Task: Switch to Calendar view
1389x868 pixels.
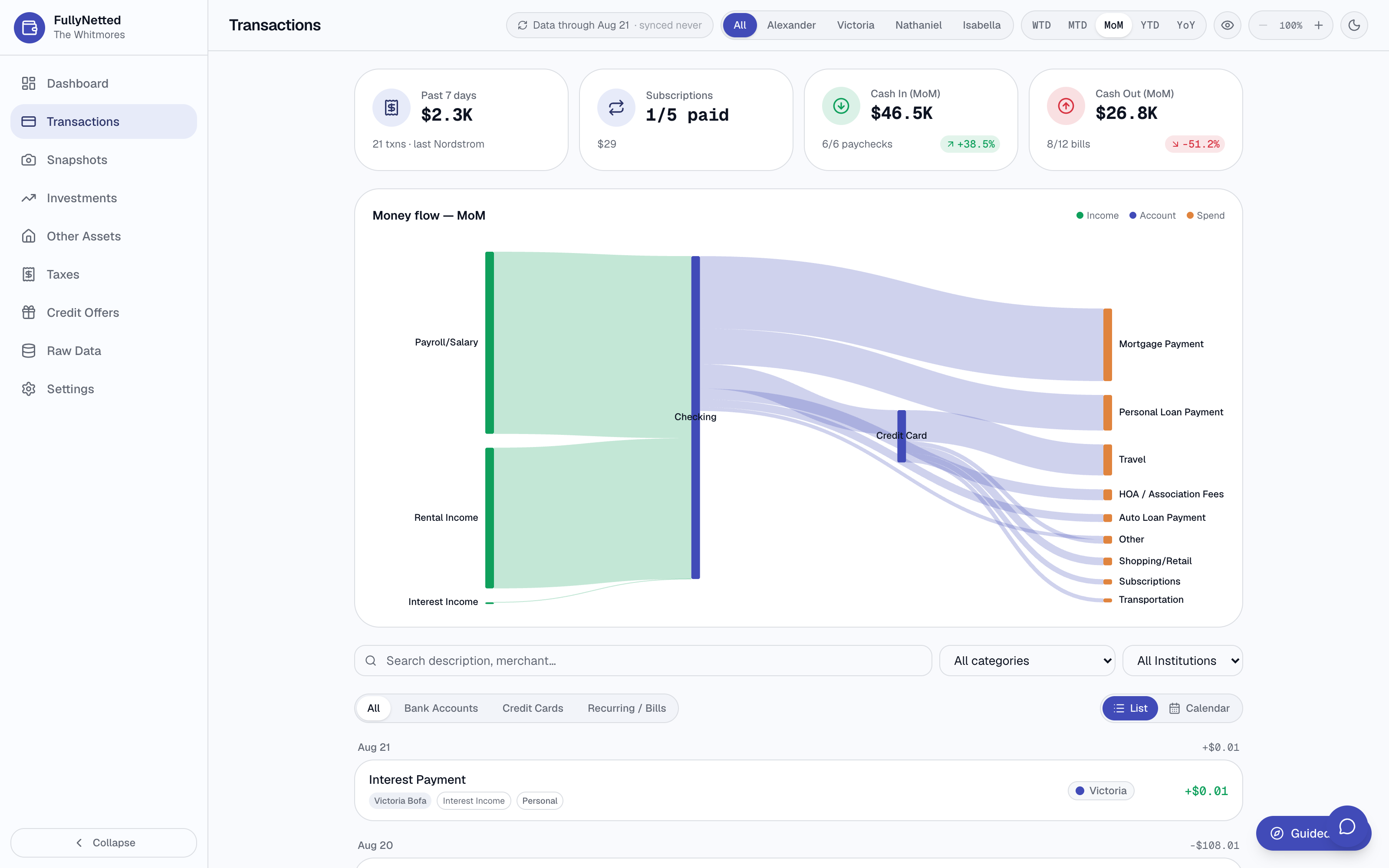Action: coord(1200,708)
